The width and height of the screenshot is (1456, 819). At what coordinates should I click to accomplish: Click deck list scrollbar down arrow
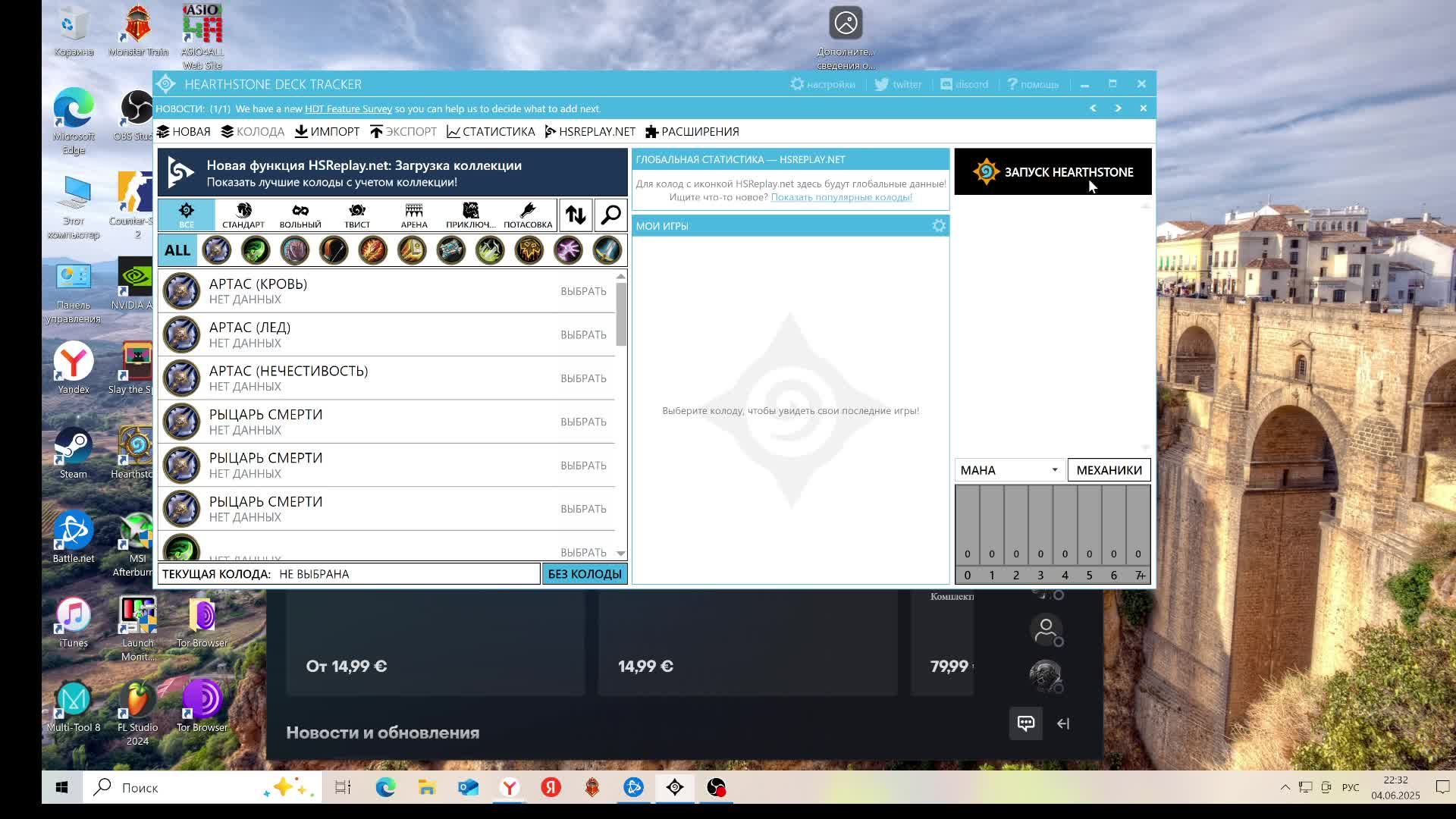click(x=621, y=554)
